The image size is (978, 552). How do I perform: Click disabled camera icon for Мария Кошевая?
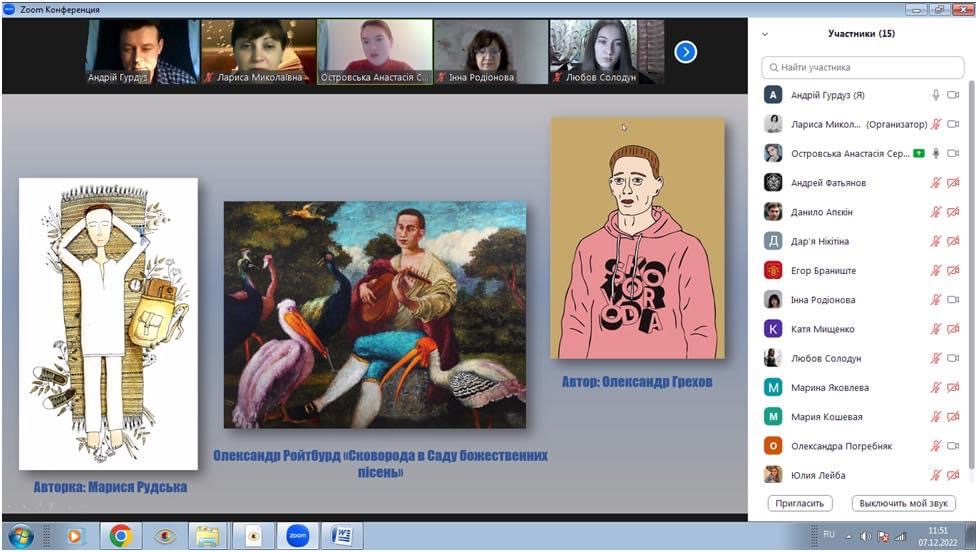(x=953, y=417)
